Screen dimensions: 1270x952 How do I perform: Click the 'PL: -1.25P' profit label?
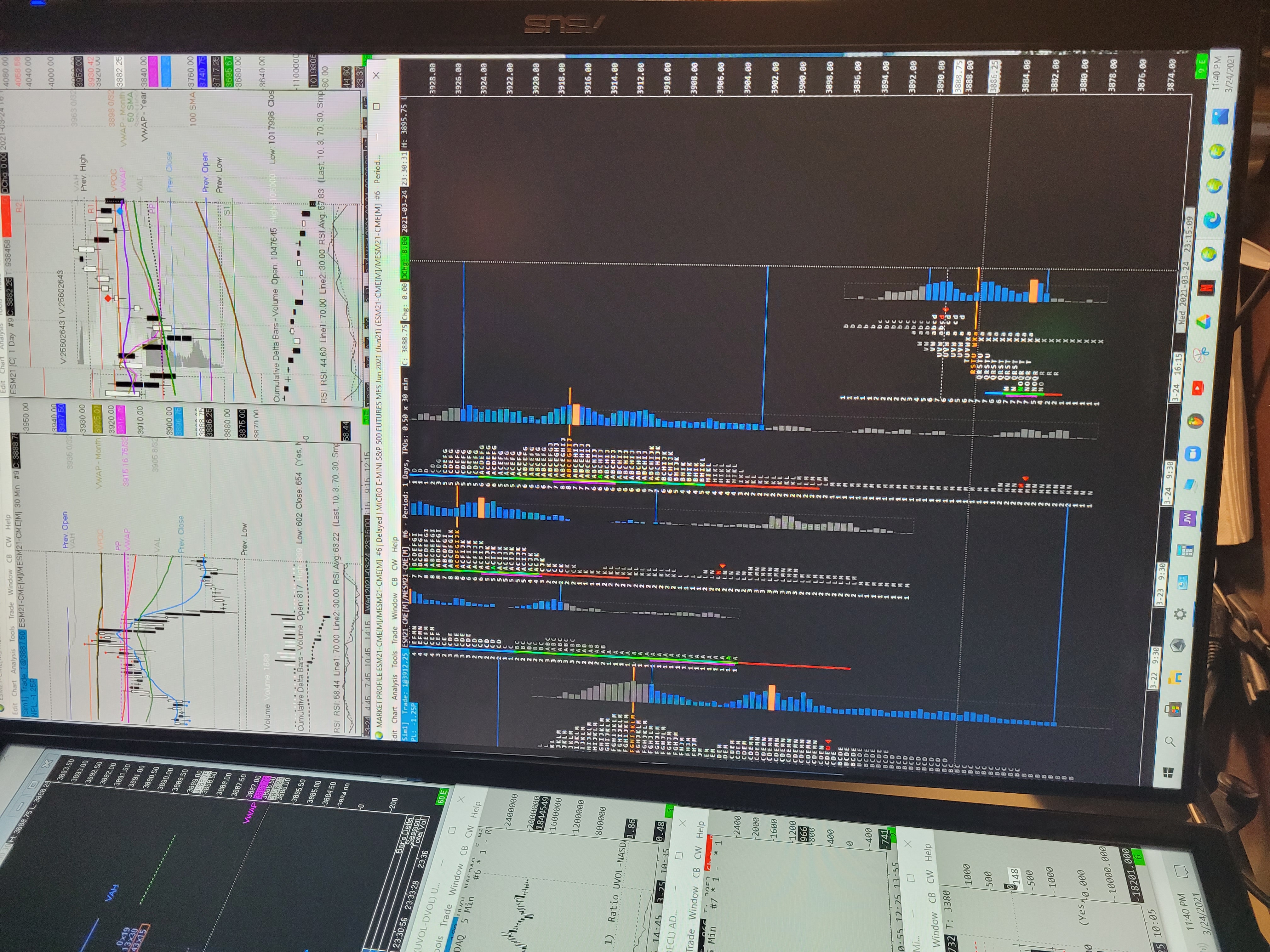pyautogui.click(x=413, y=721)
